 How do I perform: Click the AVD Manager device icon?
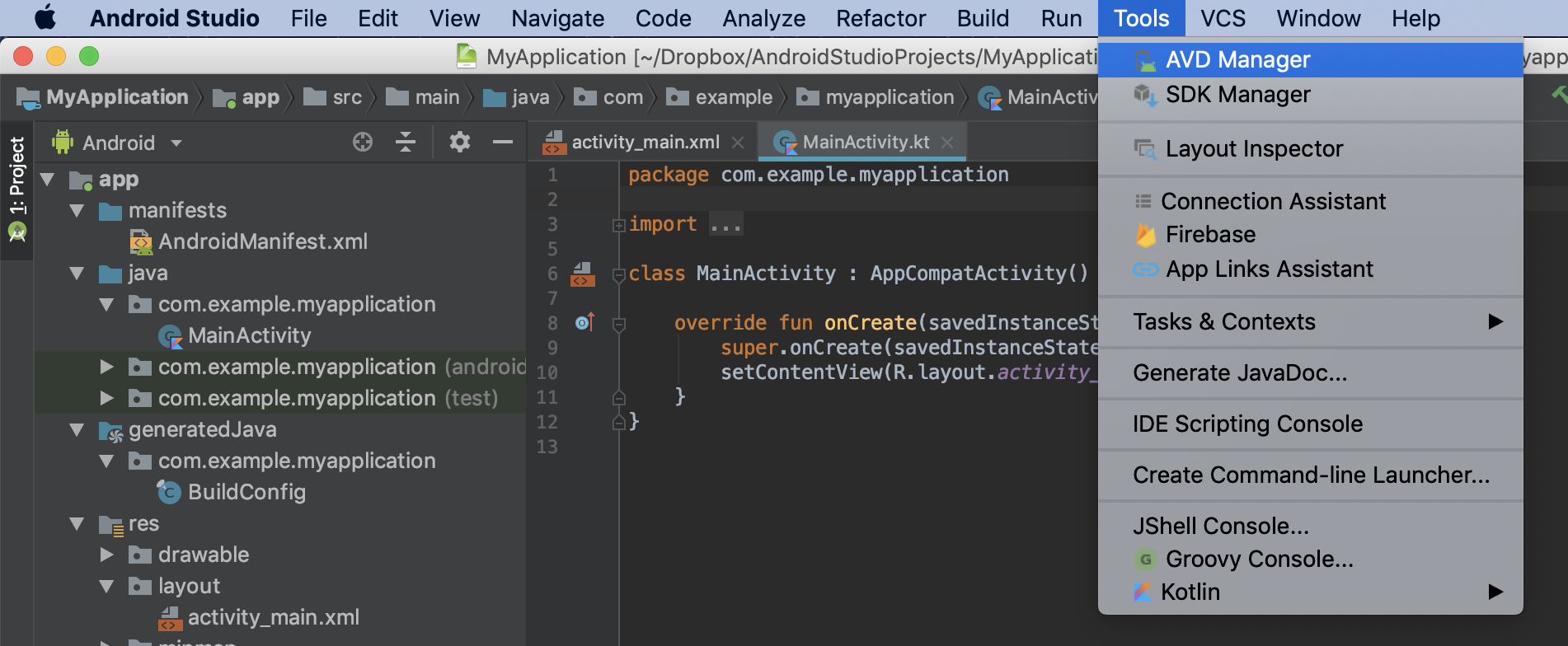1145,60
